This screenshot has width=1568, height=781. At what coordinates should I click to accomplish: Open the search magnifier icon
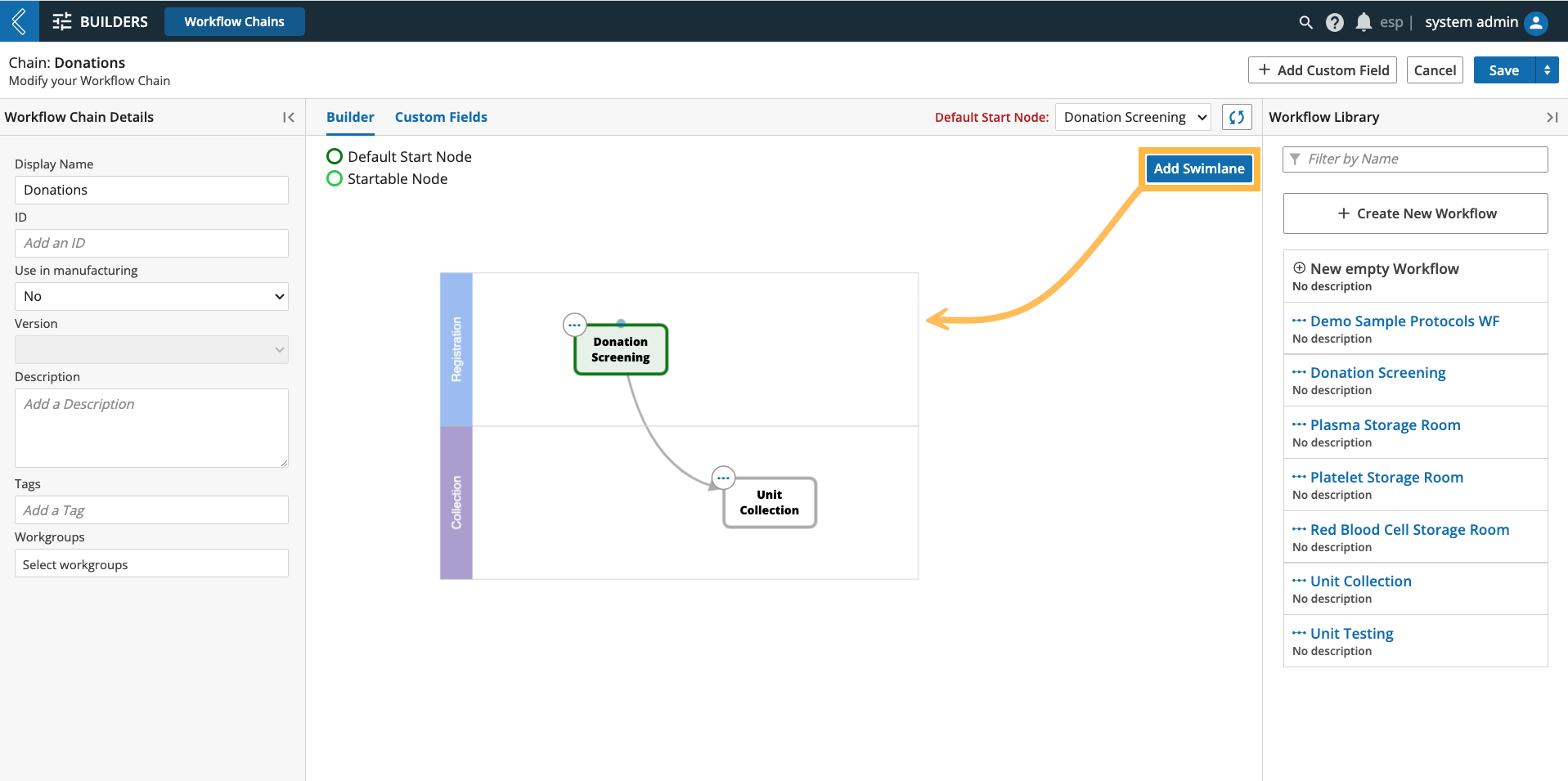[1305, 22]
